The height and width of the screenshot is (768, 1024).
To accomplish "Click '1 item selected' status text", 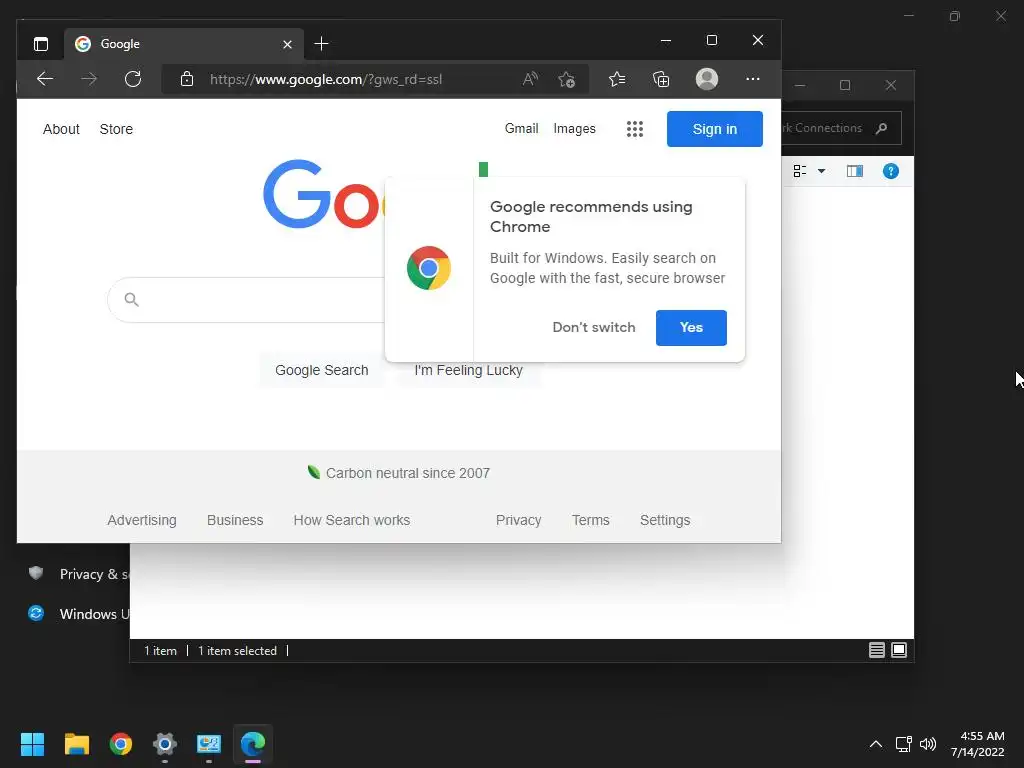I will pos(237,651).
